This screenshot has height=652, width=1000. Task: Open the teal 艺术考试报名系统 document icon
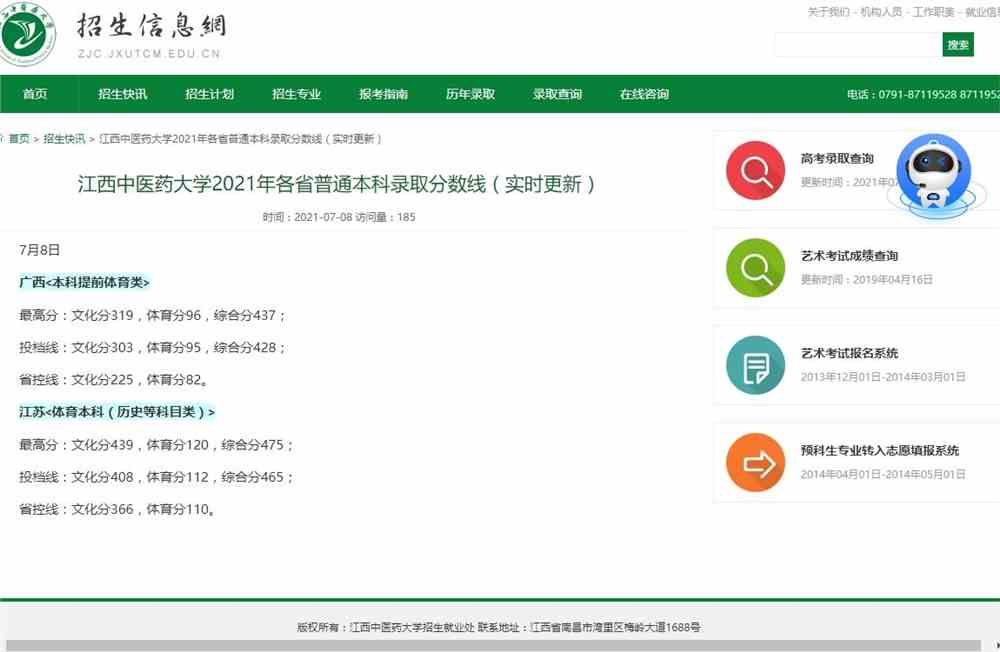pos(755,365)
